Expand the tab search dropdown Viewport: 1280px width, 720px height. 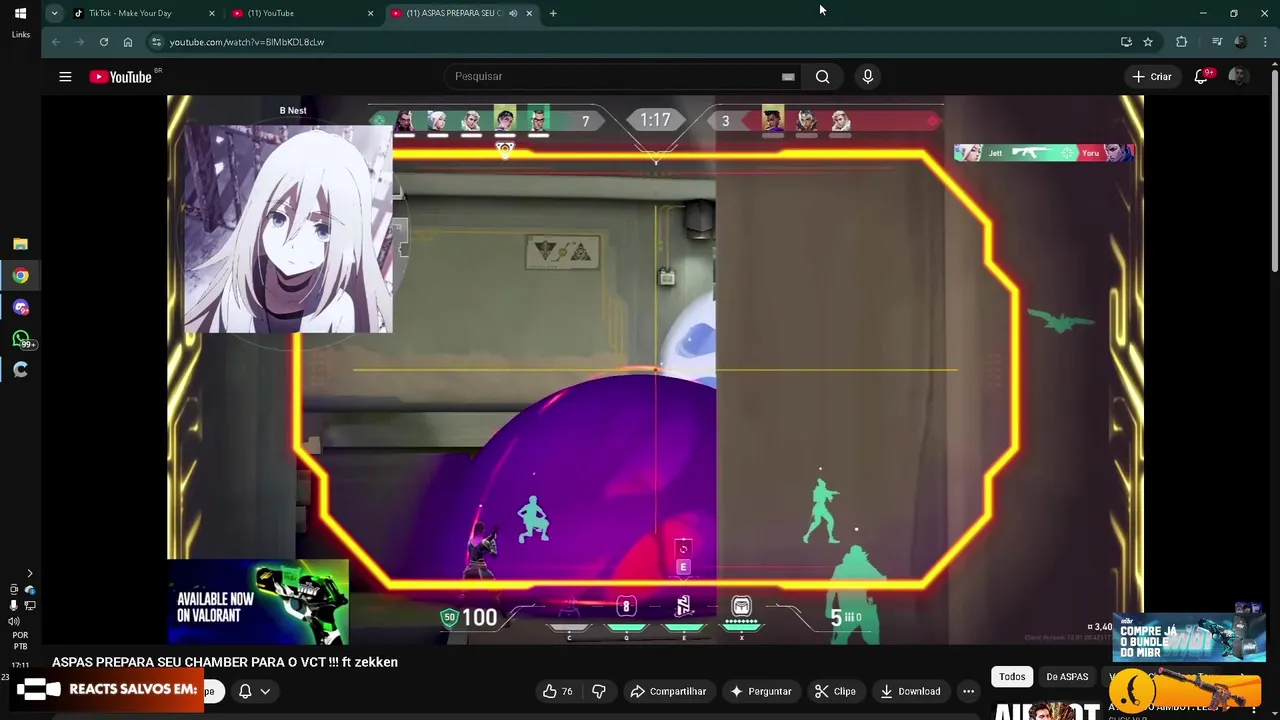[x=54, y=13]
